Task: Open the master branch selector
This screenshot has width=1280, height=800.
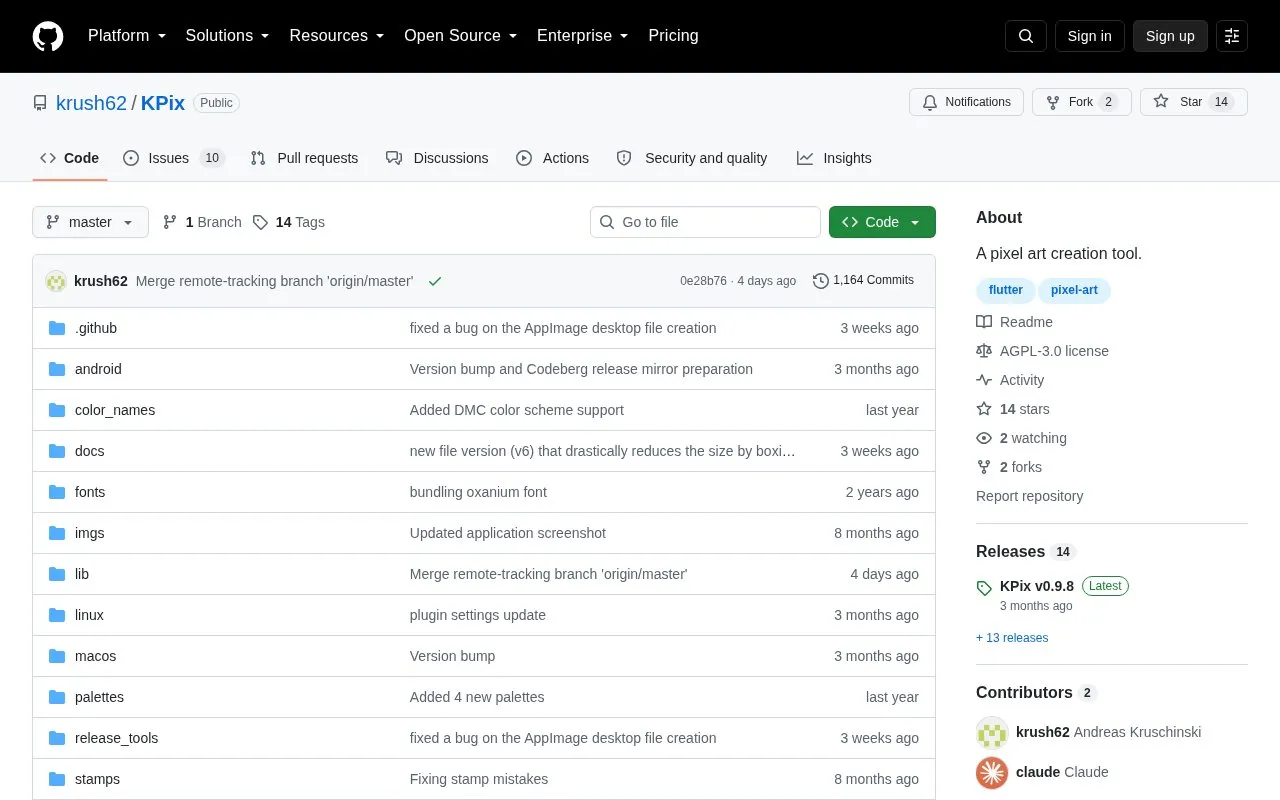Action: pyautogui.click(x=90, y=222)
